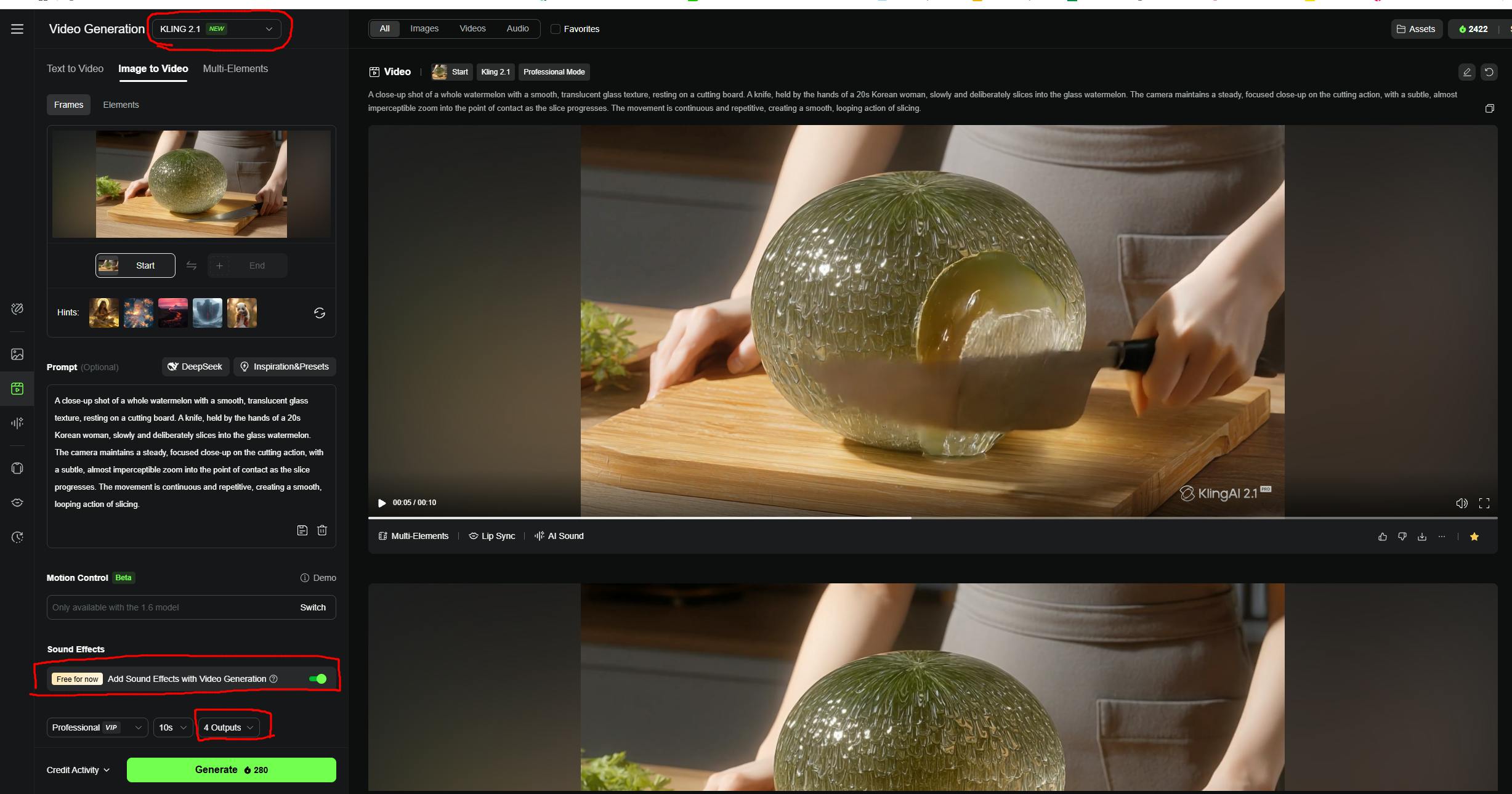Click the audio waveform sidebar icon
This screenshot has width=1512, height=794.
[x=17, y=423]
